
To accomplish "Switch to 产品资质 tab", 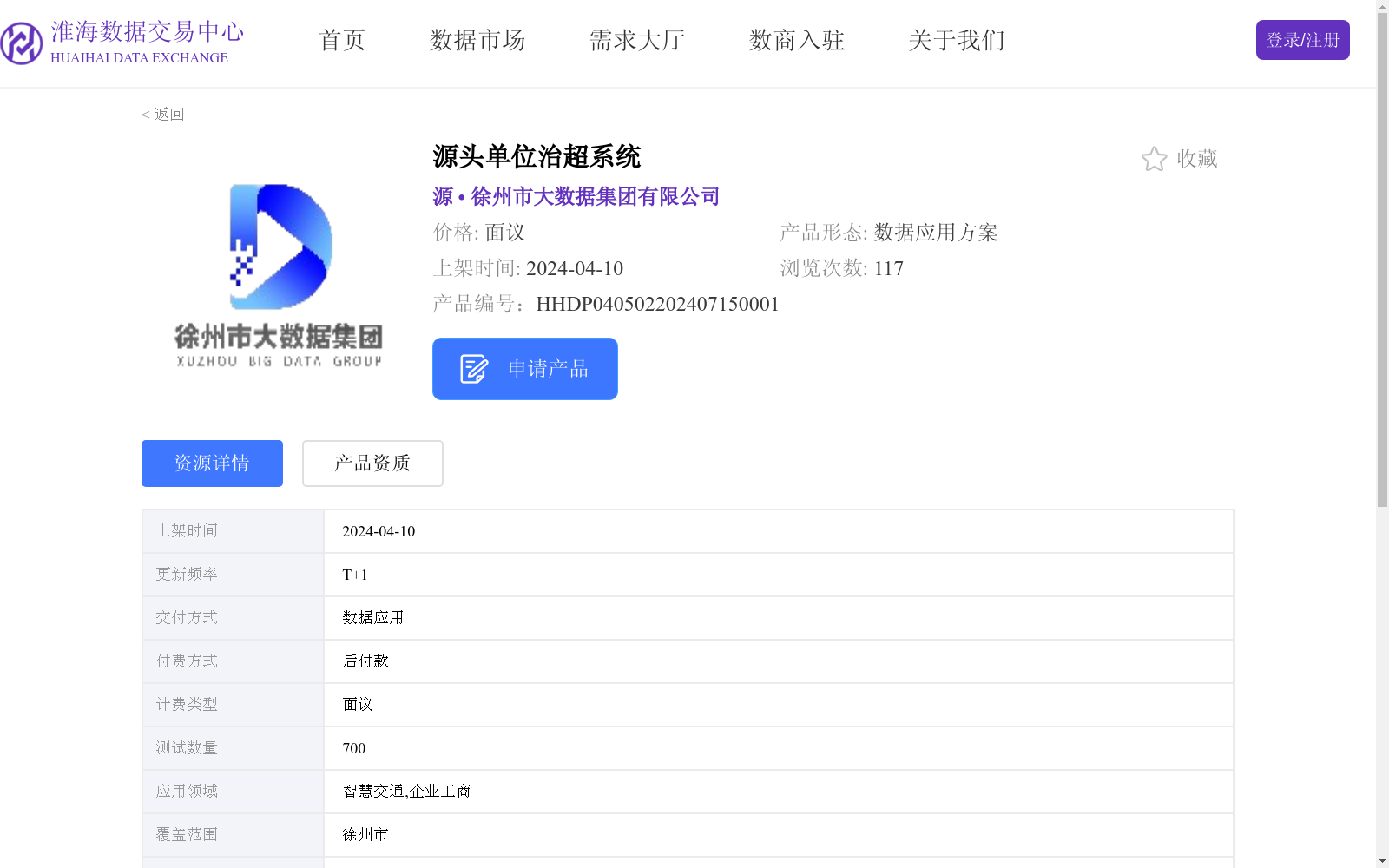I will tap(372, 464).
